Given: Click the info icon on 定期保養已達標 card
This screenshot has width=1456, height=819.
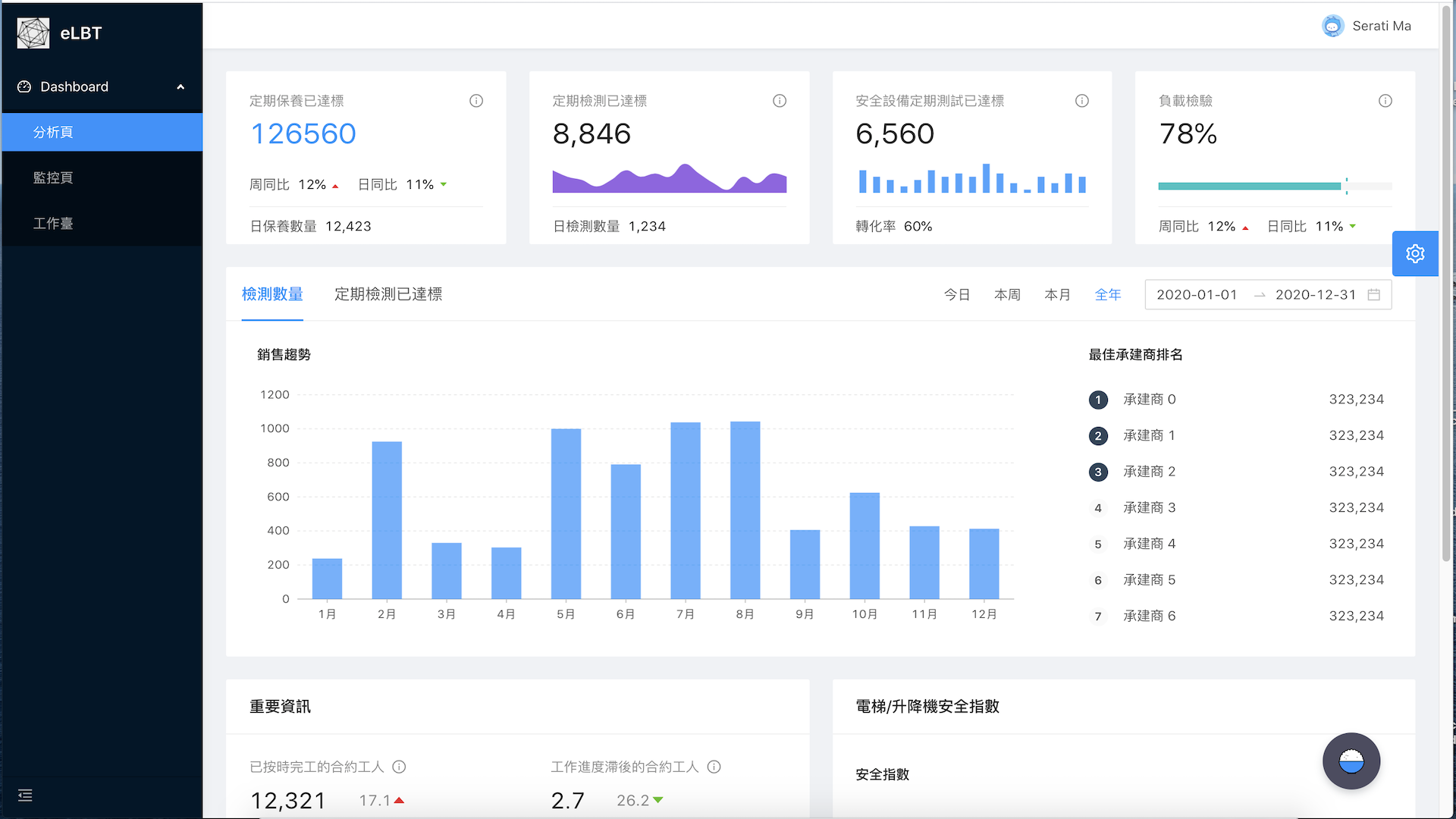Looking at the screenshot, I should [476, 101].
